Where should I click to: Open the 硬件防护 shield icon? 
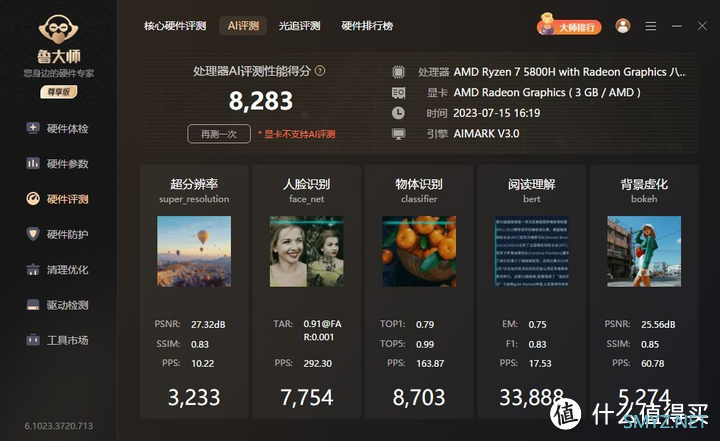click(x=33, y=234)
